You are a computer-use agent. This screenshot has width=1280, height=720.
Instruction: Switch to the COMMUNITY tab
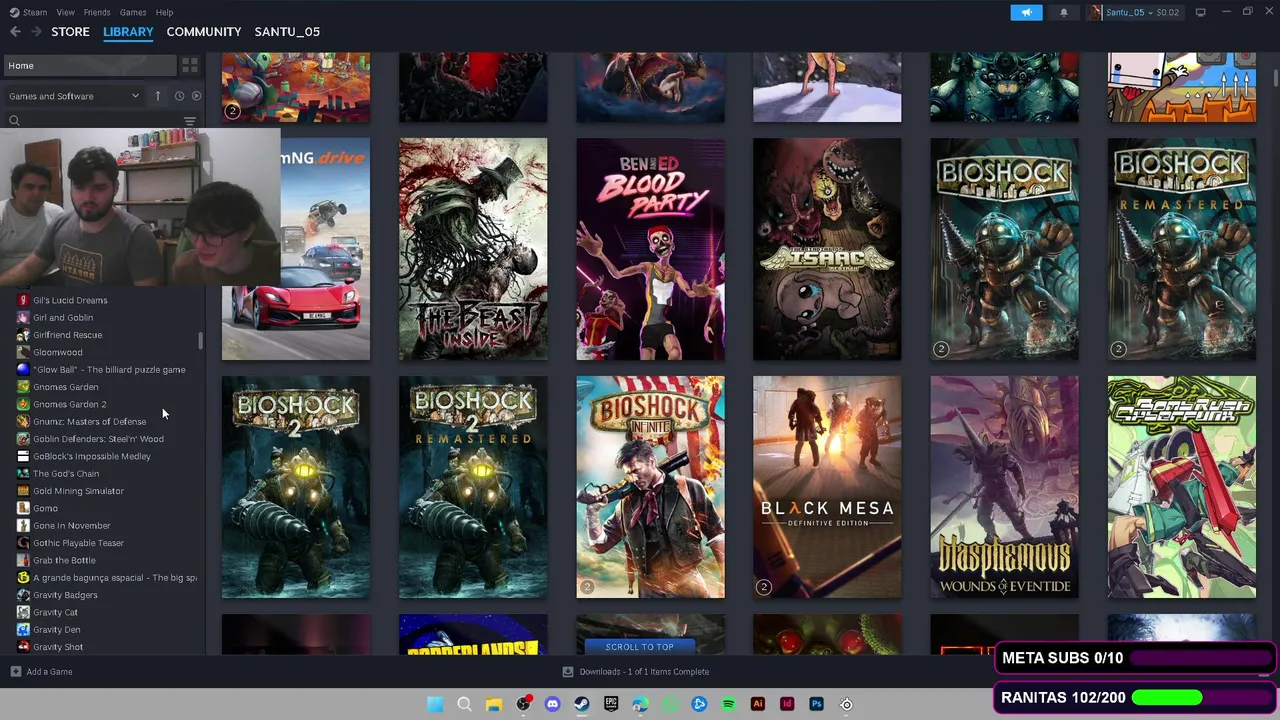pyautogui.click(x=204, y=32)
